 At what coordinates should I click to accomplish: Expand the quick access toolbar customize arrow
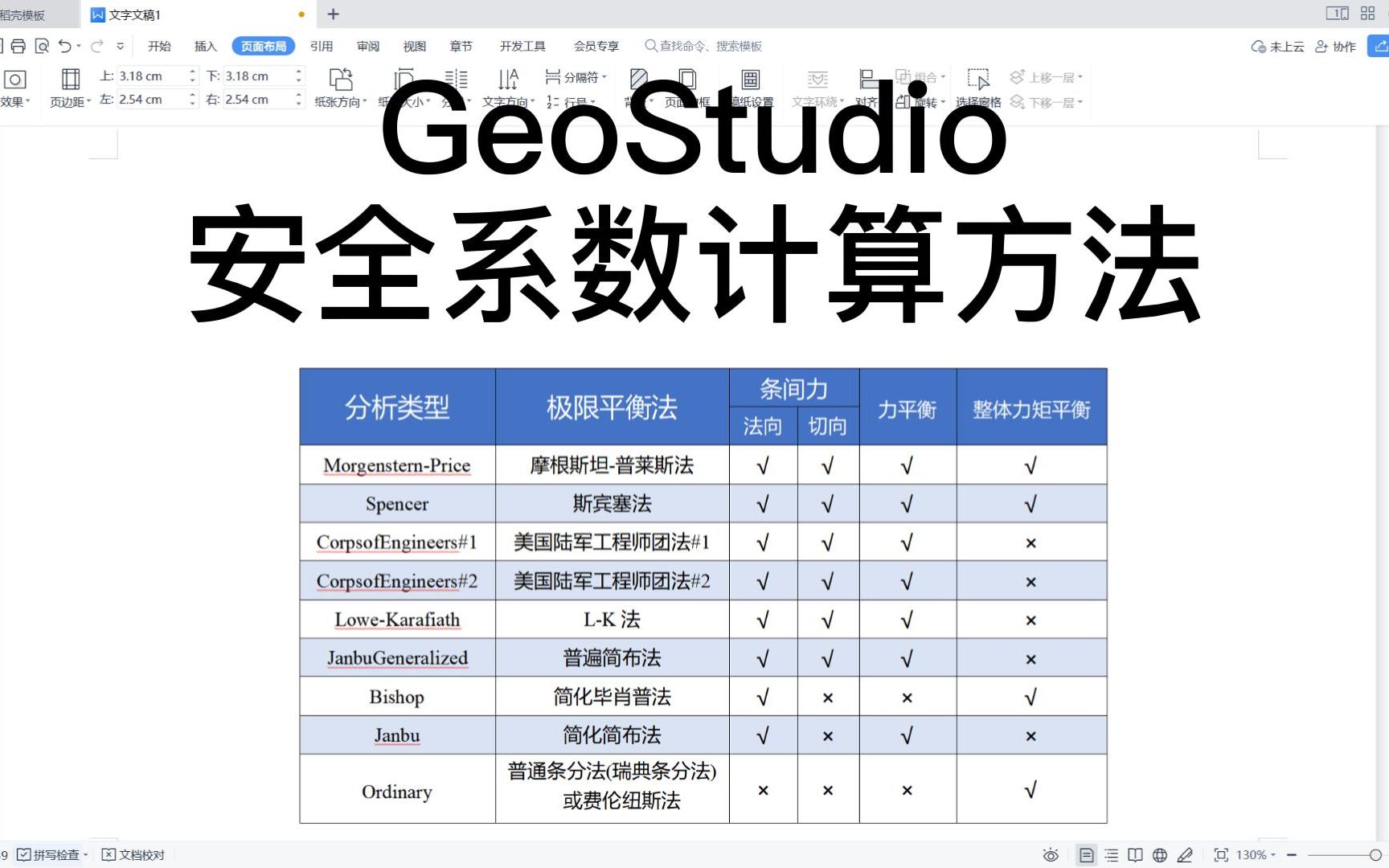tap(121, 46)
